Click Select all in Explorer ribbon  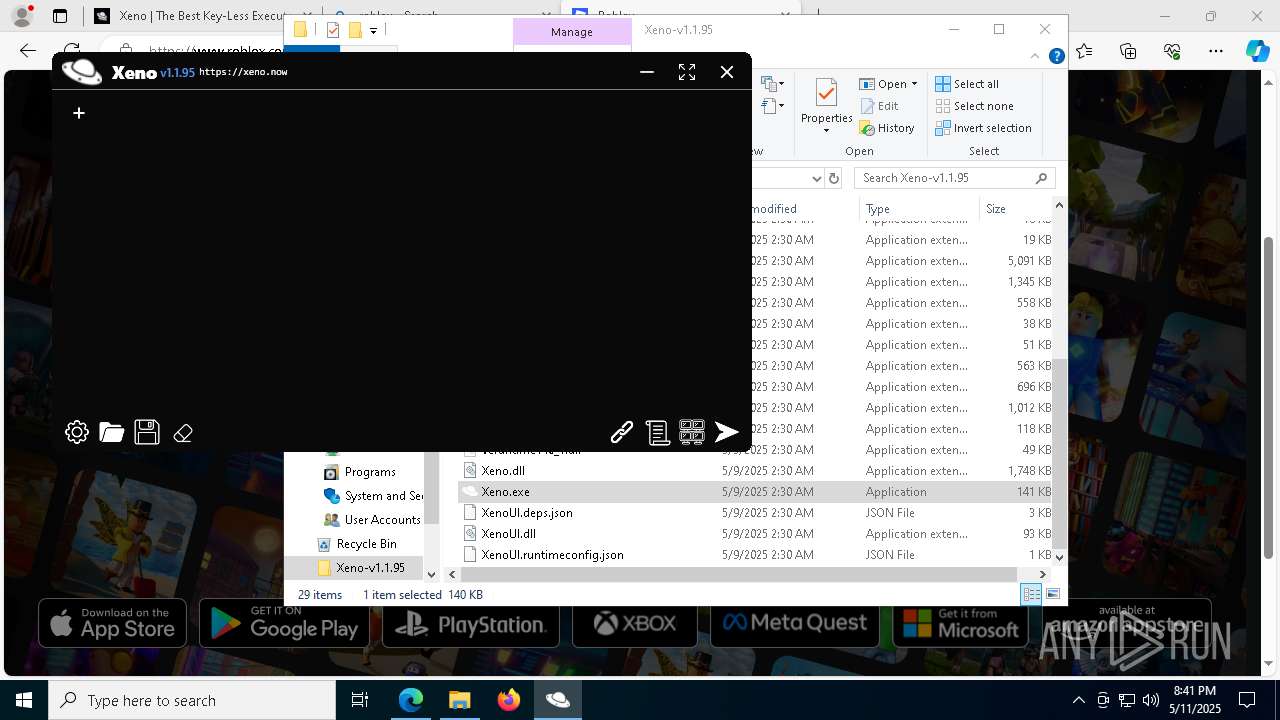[967, 84]
